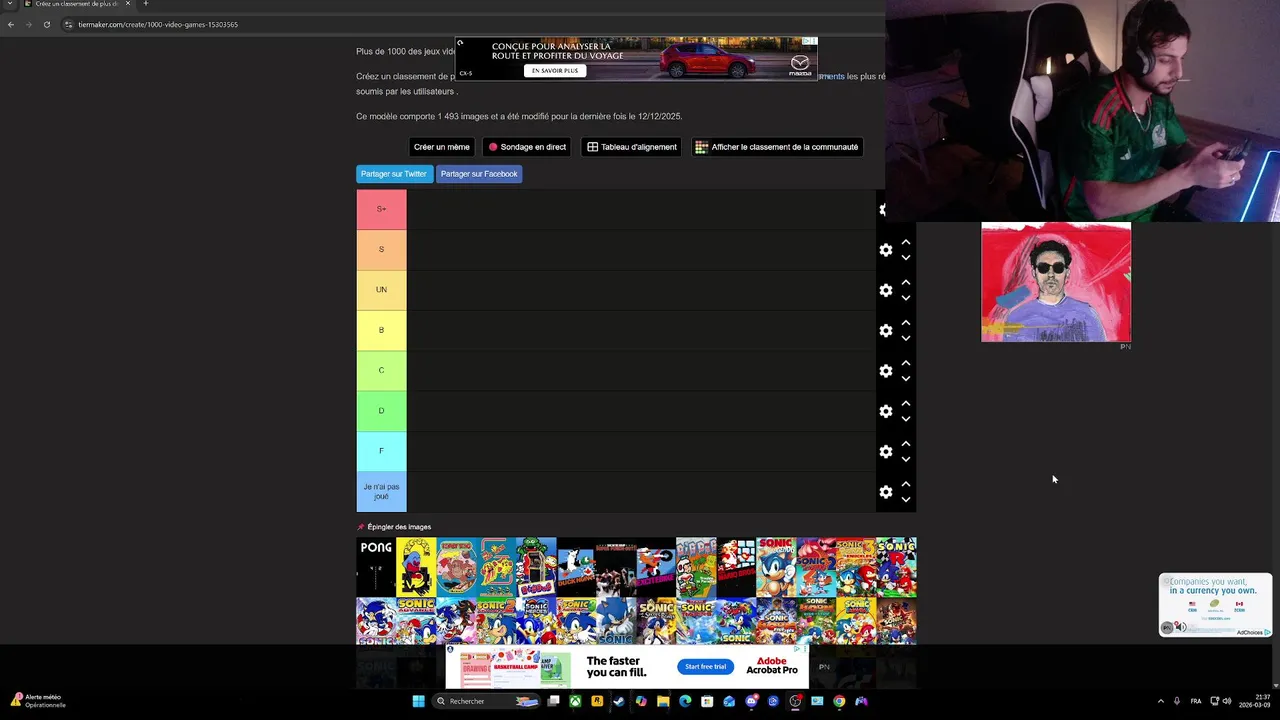Select the Mario Bros game thumbnail
Image resolution: width=1280 pixels, height=720 pixels.
point(736,567)
